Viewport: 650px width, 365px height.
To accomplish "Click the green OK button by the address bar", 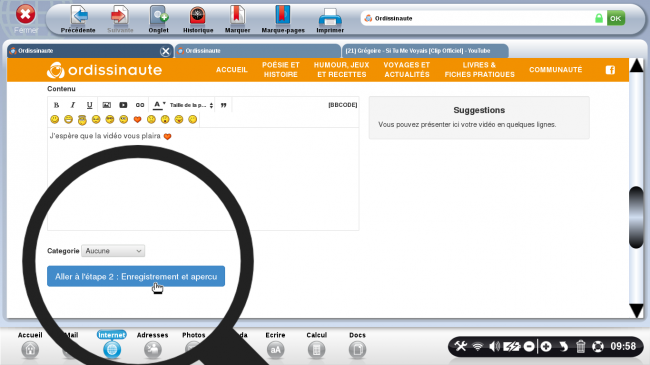I will click(x=616, y=18).
